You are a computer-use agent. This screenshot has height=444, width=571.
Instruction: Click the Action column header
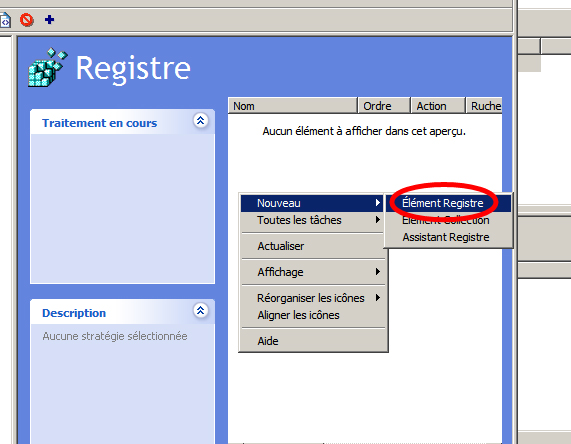[x=438, y=106]
